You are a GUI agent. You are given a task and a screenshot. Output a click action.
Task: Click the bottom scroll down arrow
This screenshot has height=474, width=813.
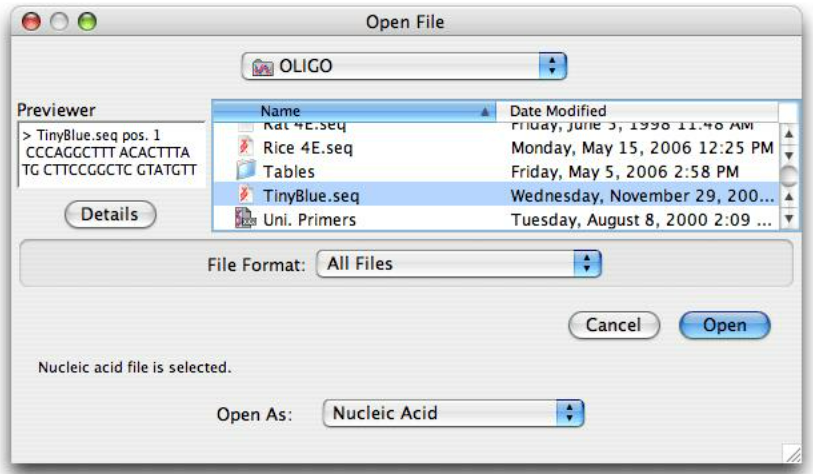788,219
